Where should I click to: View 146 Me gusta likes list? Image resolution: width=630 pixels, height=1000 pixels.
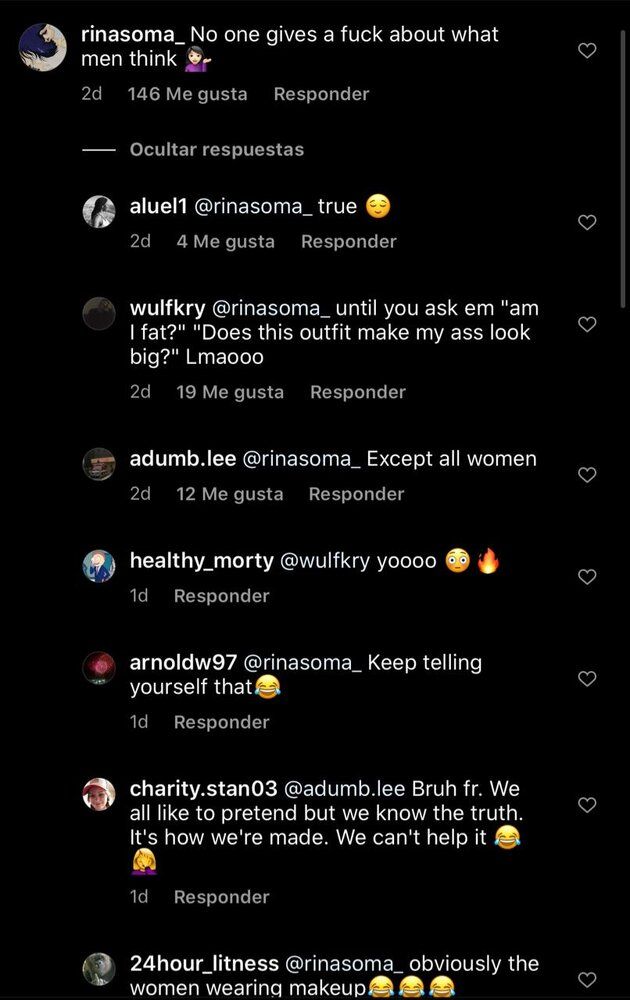pos(187,94)
